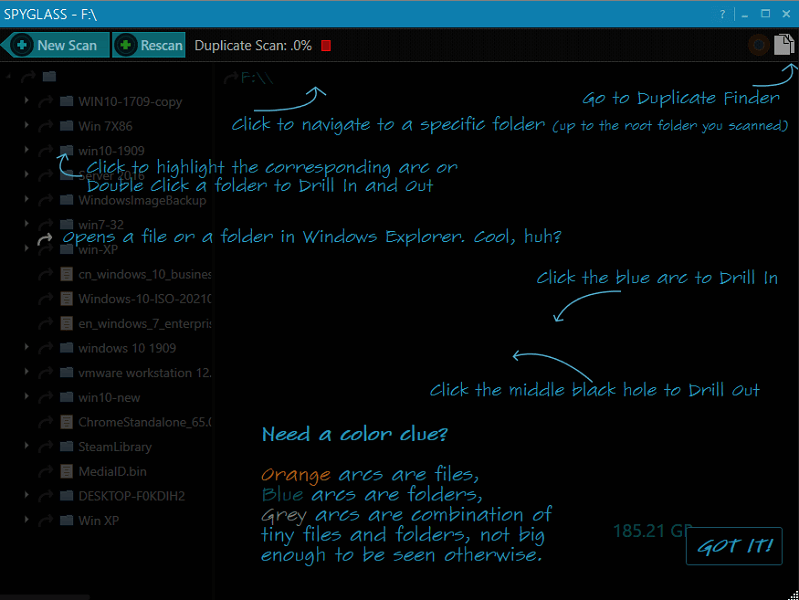Screen dimensions: 799x600
Task: Dismiss the tutorial with GOT IT!
Action: point(734,546)
